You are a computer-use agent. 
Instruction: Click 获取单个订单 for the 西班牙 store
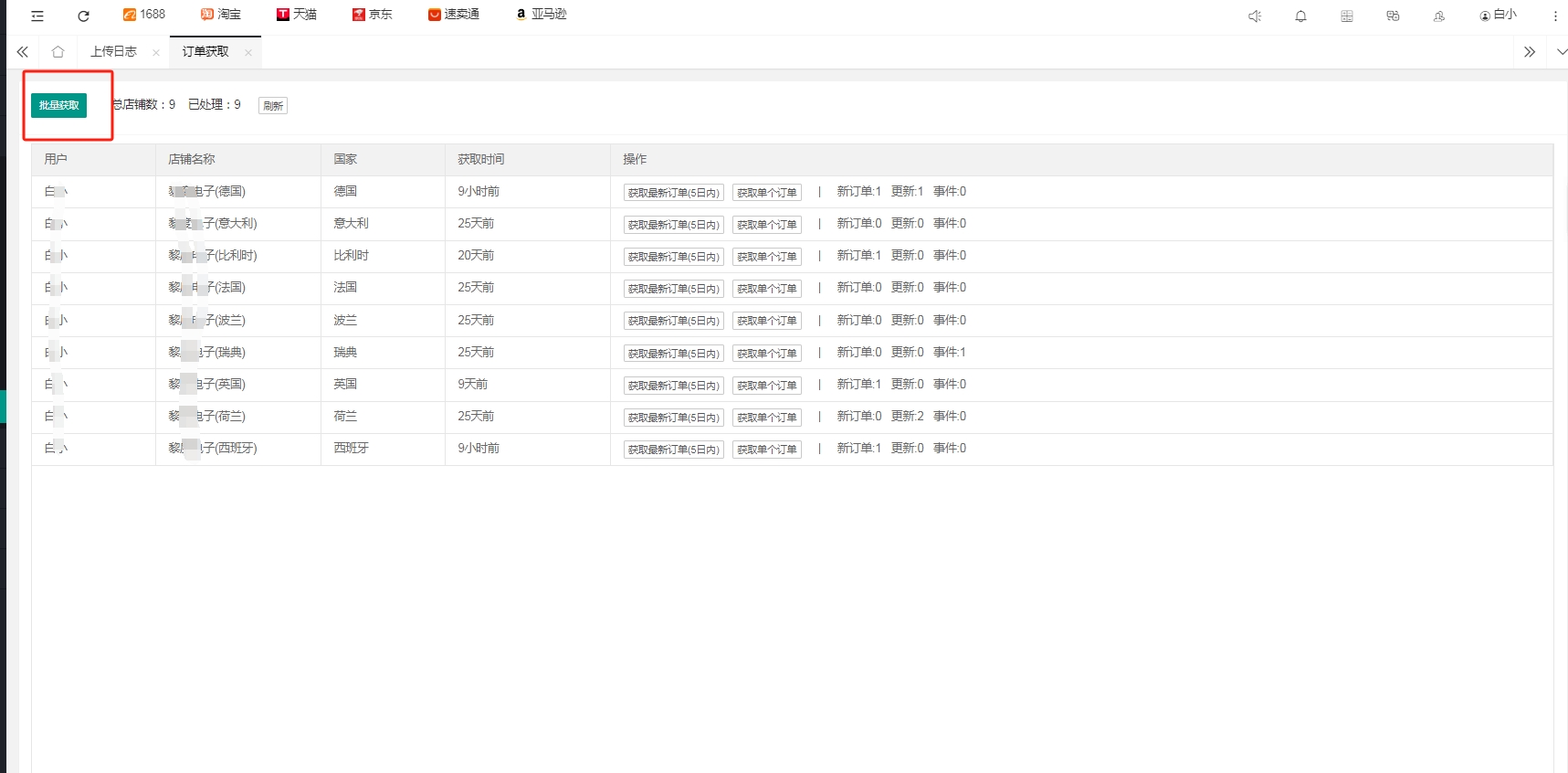click(x=766, y=450)
